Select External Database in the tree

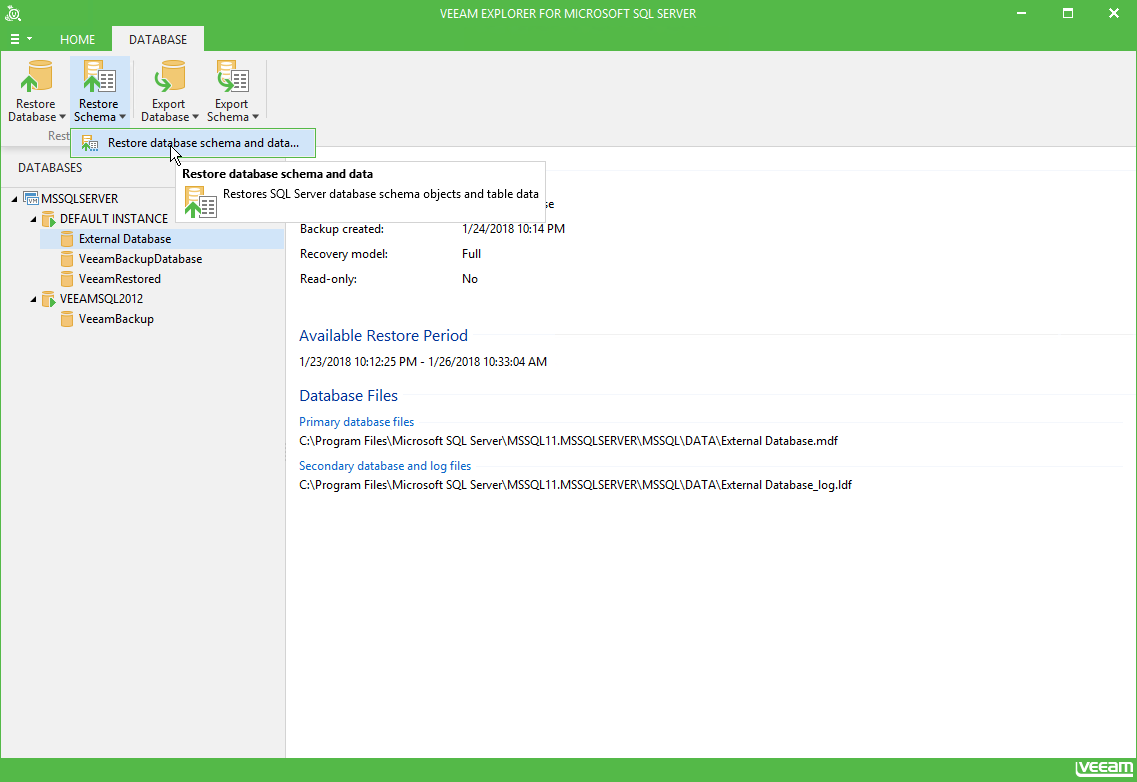tap(125, 239)
